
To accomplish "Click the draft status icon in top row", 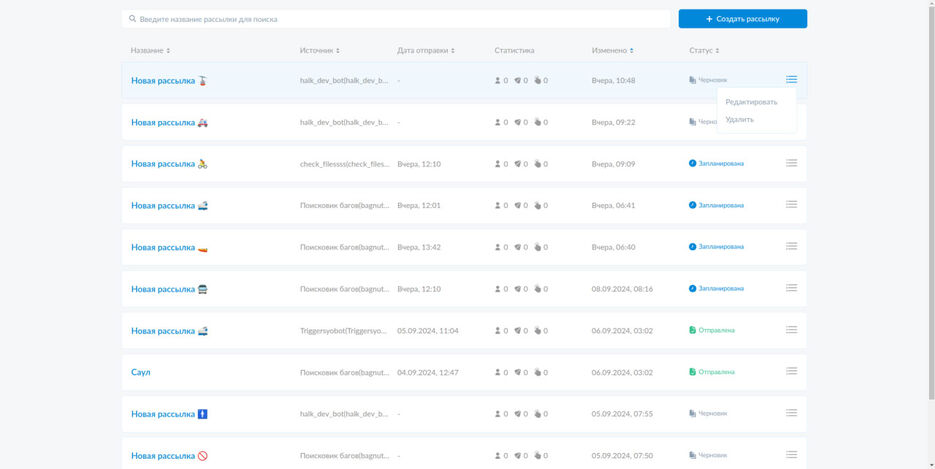I will [692, 80].
